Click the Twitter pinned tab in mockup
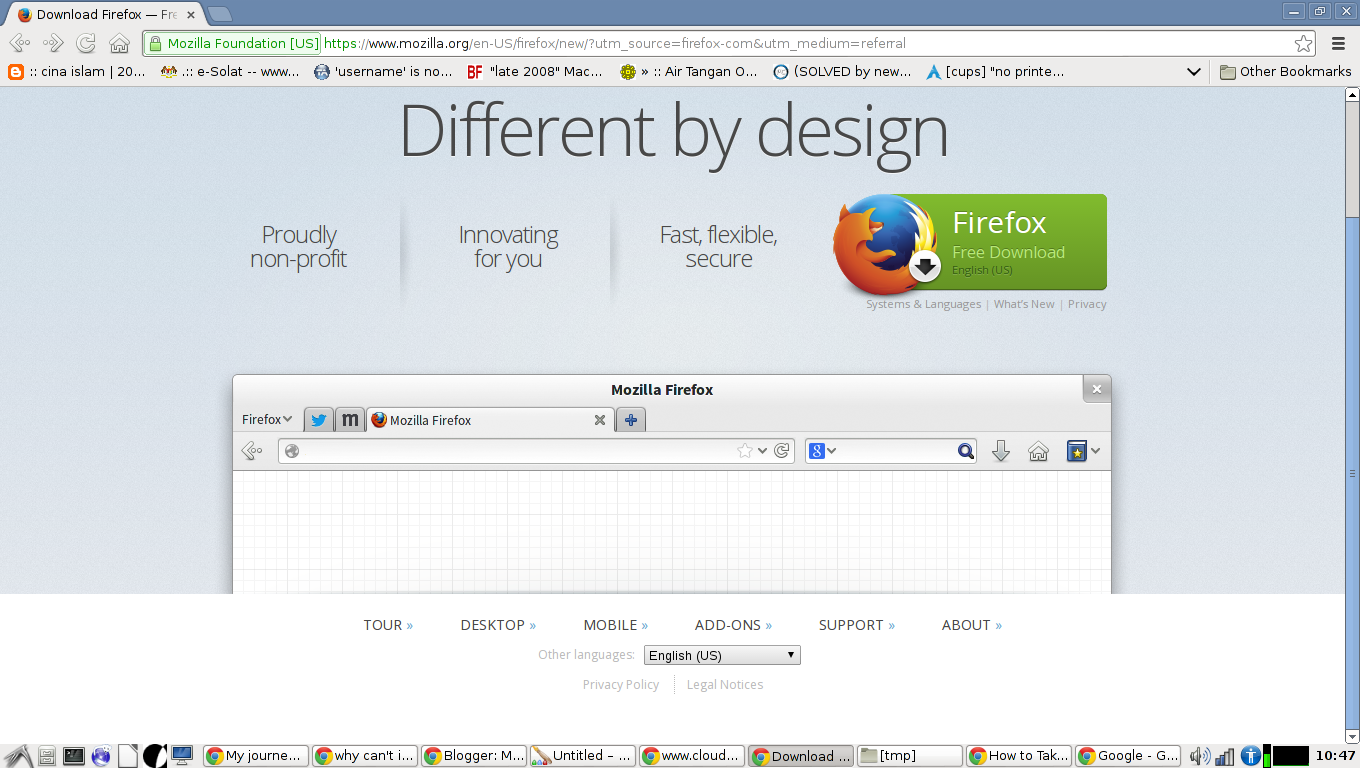This screenshot has height=768, width=1360. (318, 420)
